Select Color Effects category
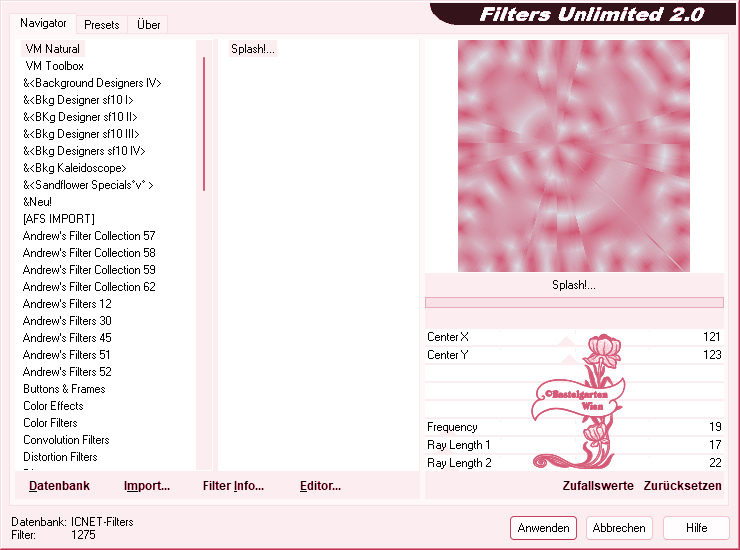Screen dimensions: 740x550 click(x=53, y=406)
